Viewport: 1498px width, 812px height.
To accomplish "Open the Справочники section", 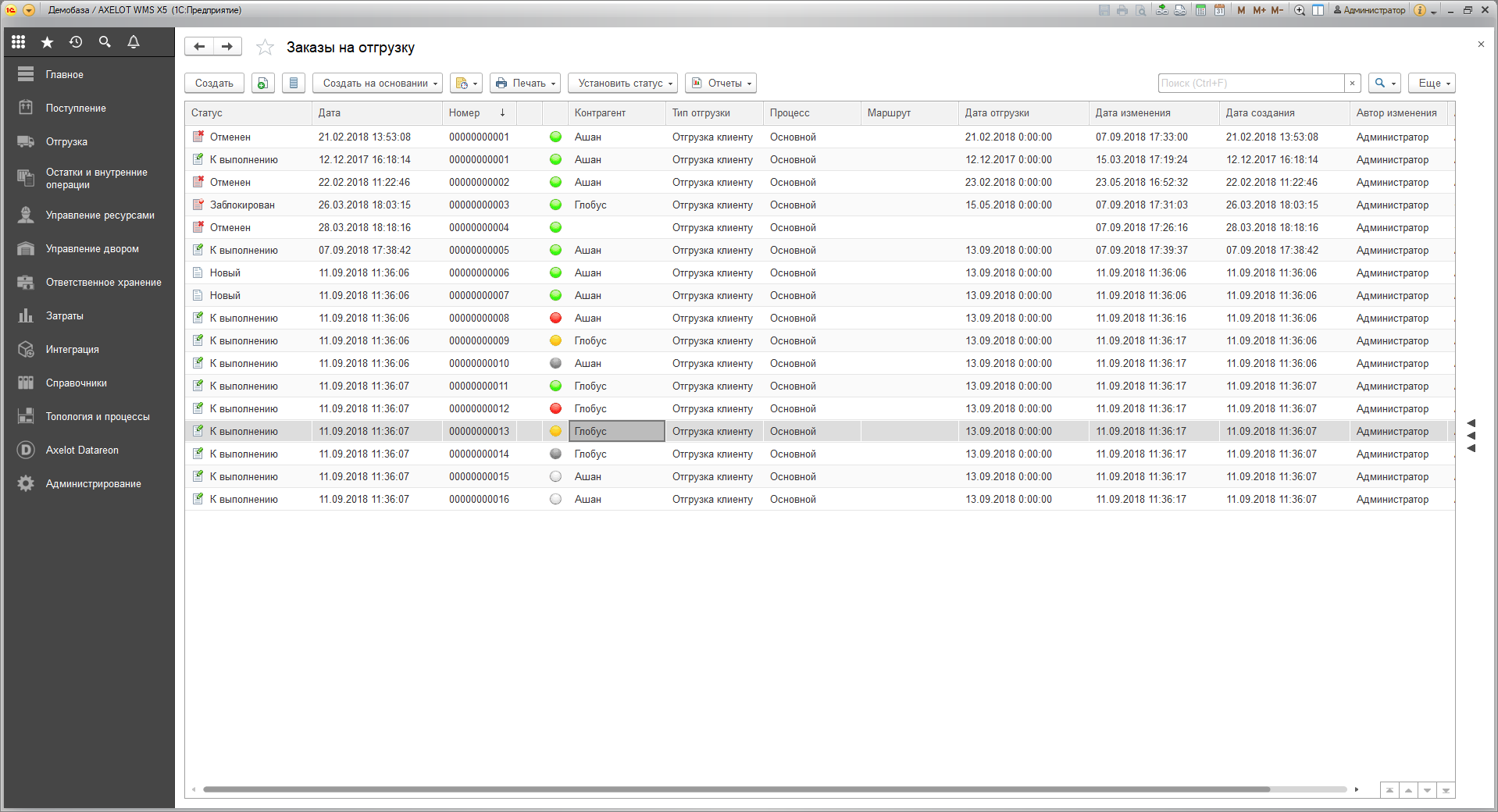I will 89,383.
